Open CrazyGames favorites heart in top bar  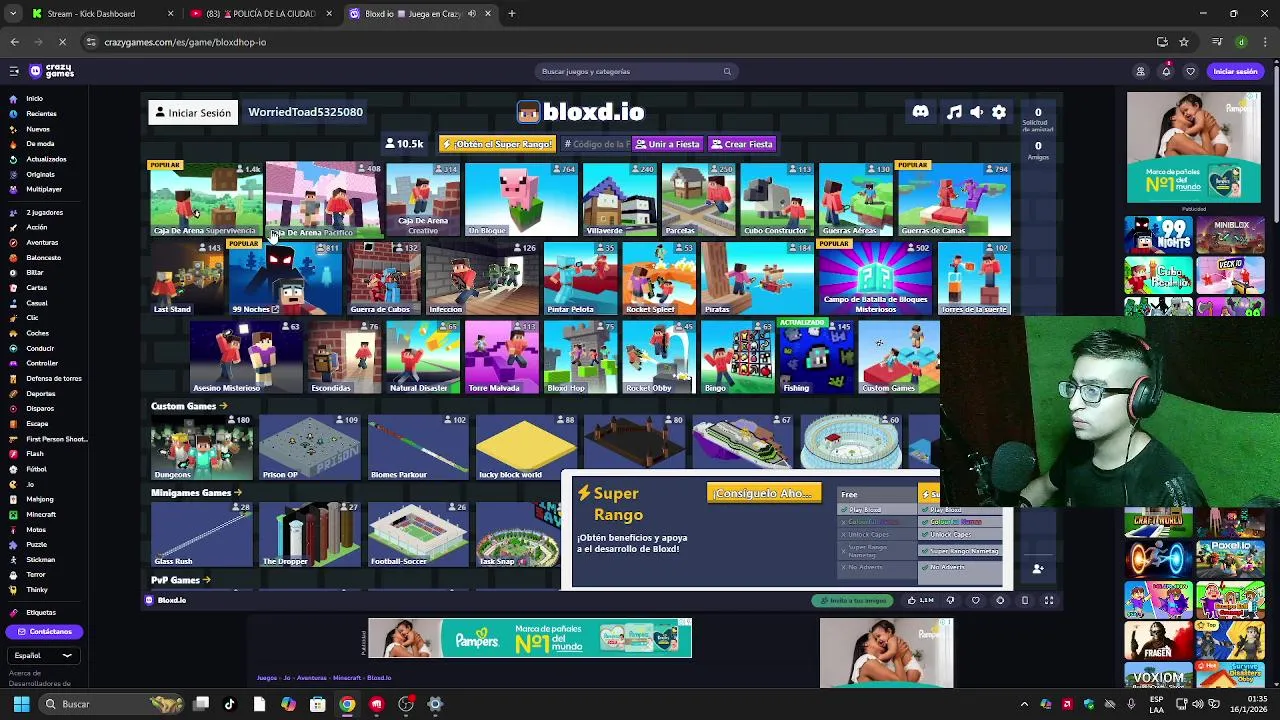[1190, 71]
